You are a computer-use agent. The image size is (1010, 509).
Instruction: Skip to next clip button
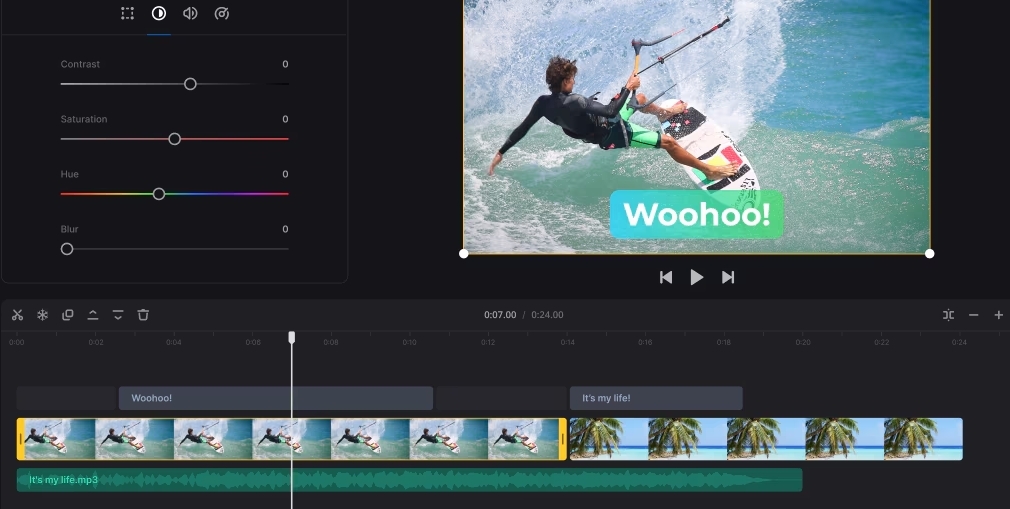click(x=728, y=278)
